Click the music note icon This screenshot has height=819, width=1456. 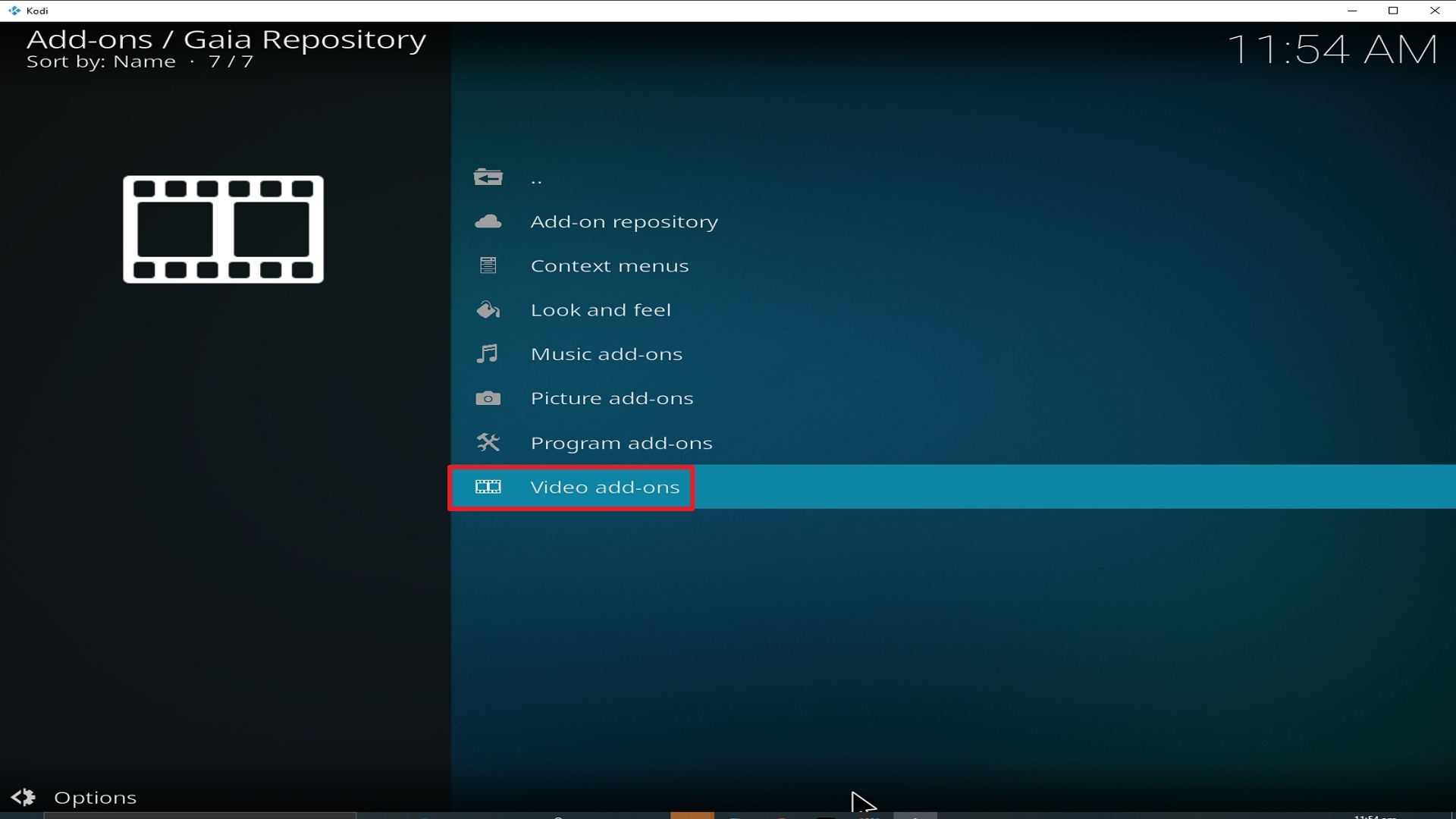pos(488,353)
